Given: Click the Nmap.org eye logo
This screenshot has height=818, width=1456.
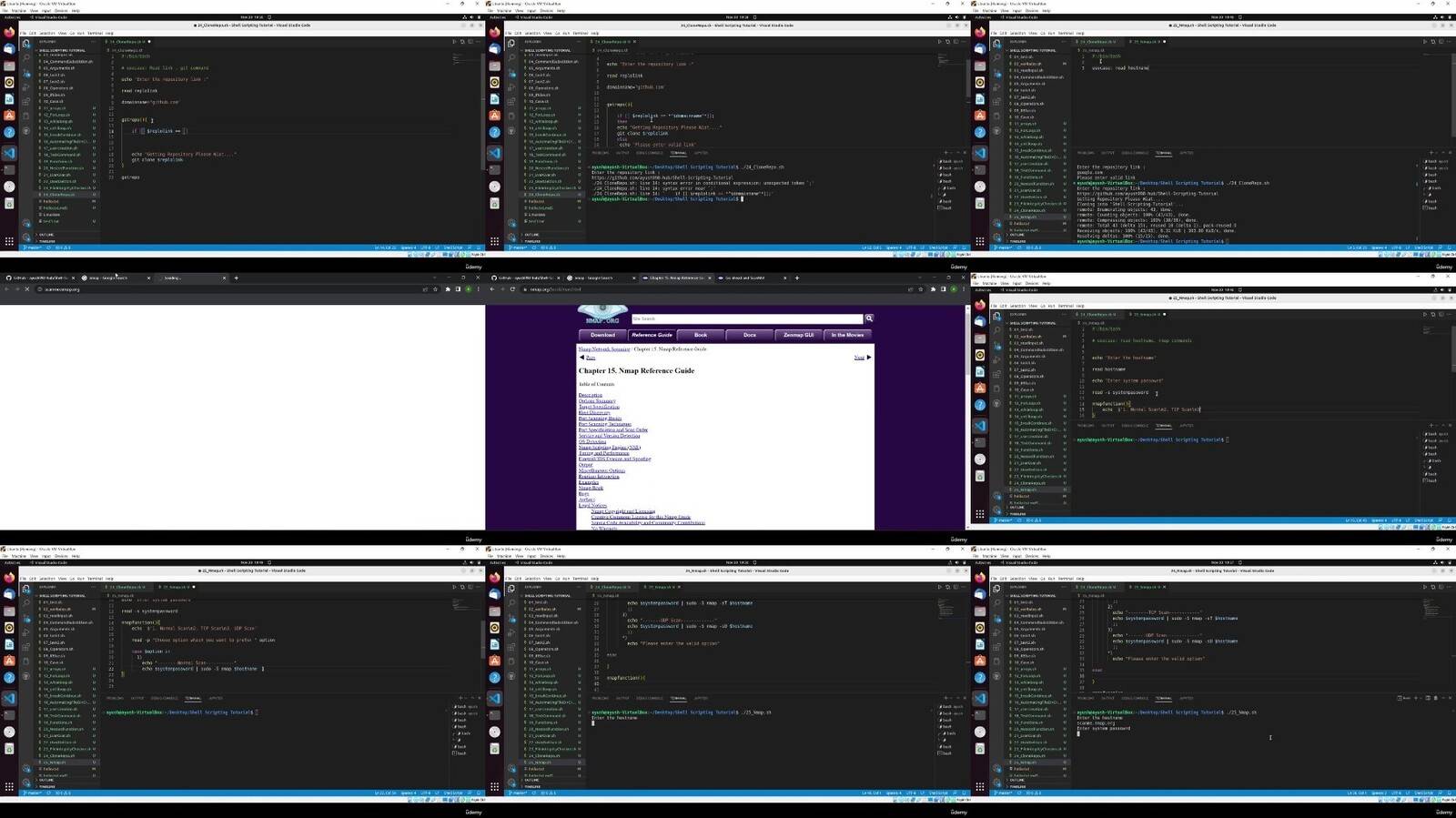Looking at the screenshot, I should (602, 316).
